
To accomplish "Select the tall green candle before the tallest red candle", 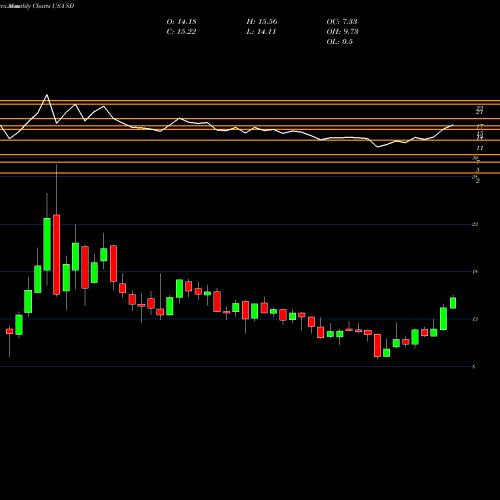I will (47, 244).
